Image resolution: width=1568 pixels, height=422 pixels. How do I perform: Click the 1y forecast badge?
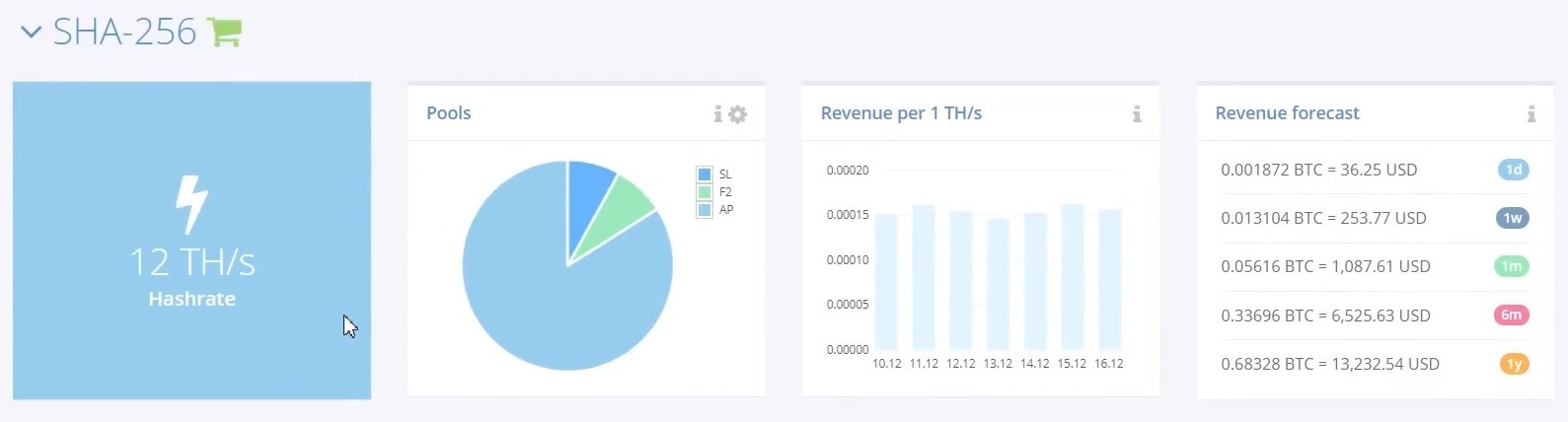point(1515,364)
